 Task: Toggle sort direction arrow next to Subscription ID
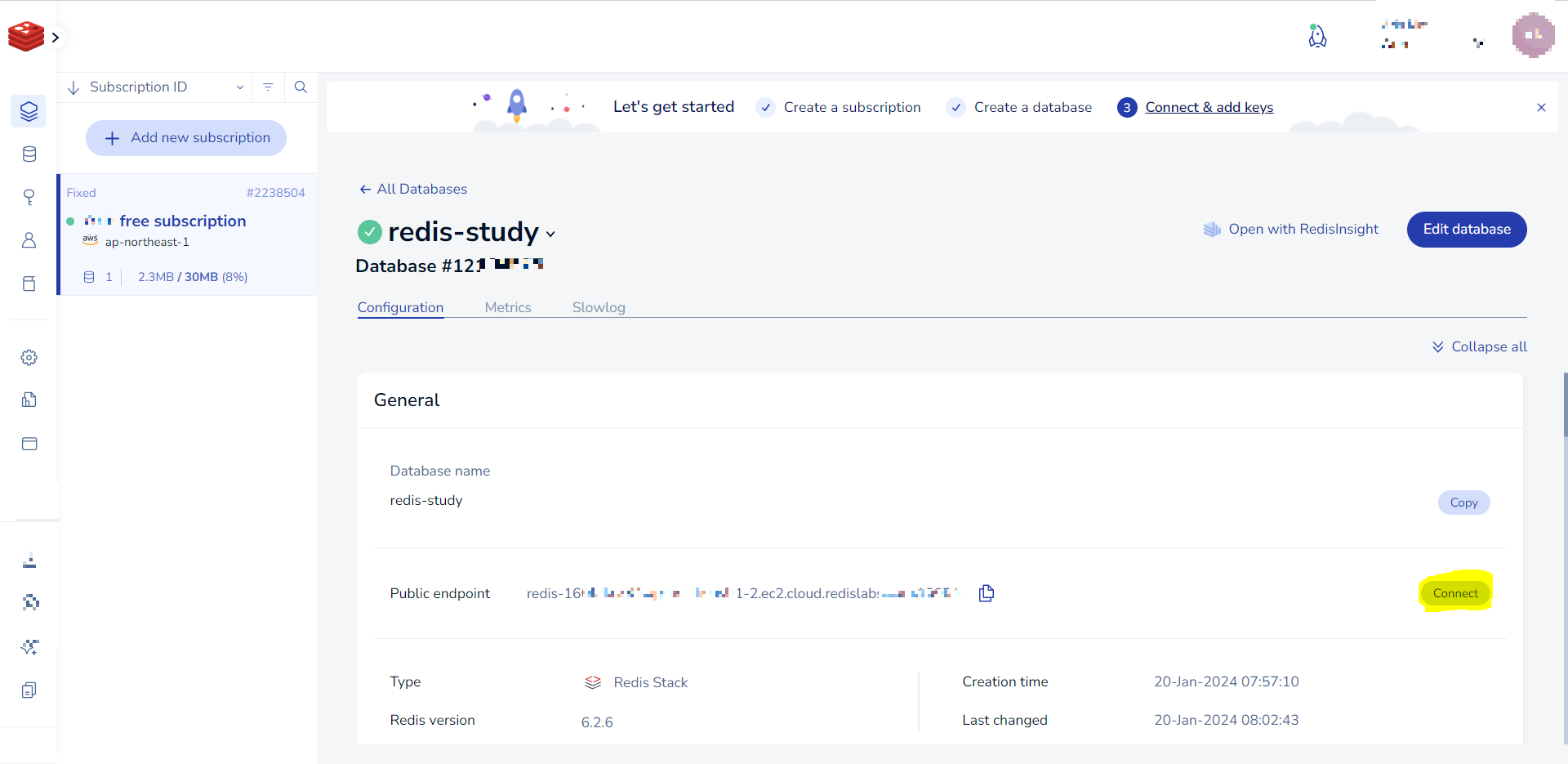point(73,87)
